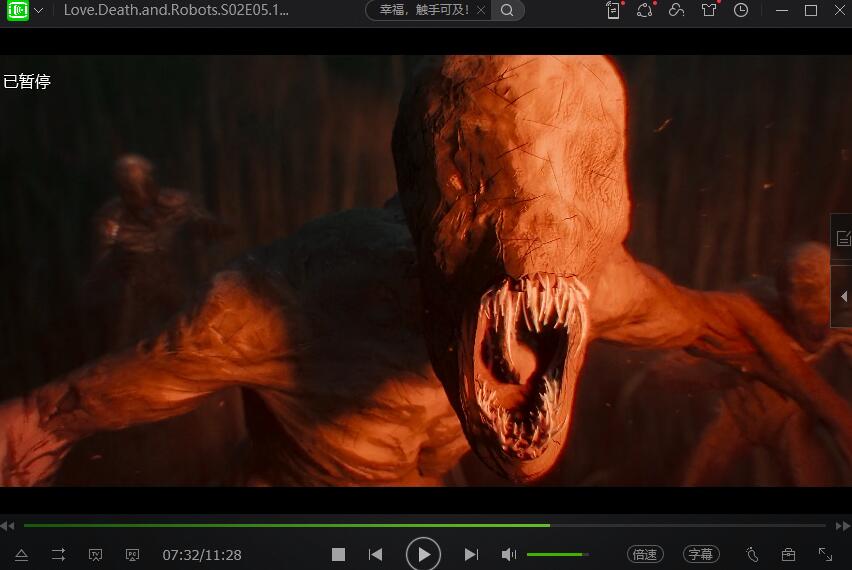Stop playback with the square stop button
This screenshot has height=570, width=852.
pos(338,554)
